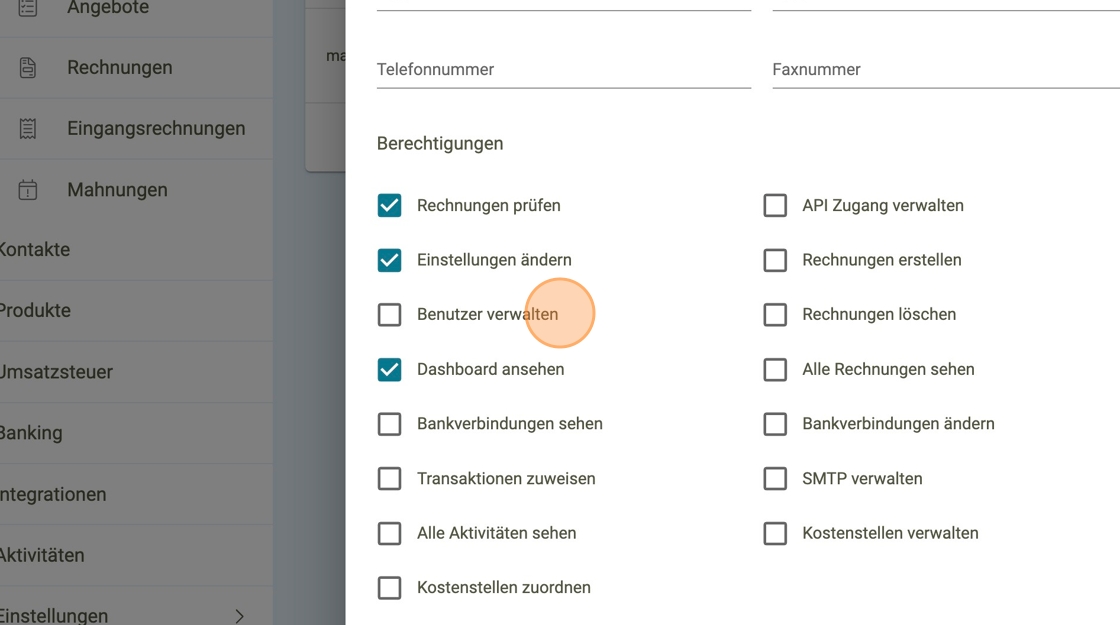Image resolution: width=1120 pixels, height=625 pixels.
Task: Enable API Zugang verwalten
Action: click(x=775, y=206)
